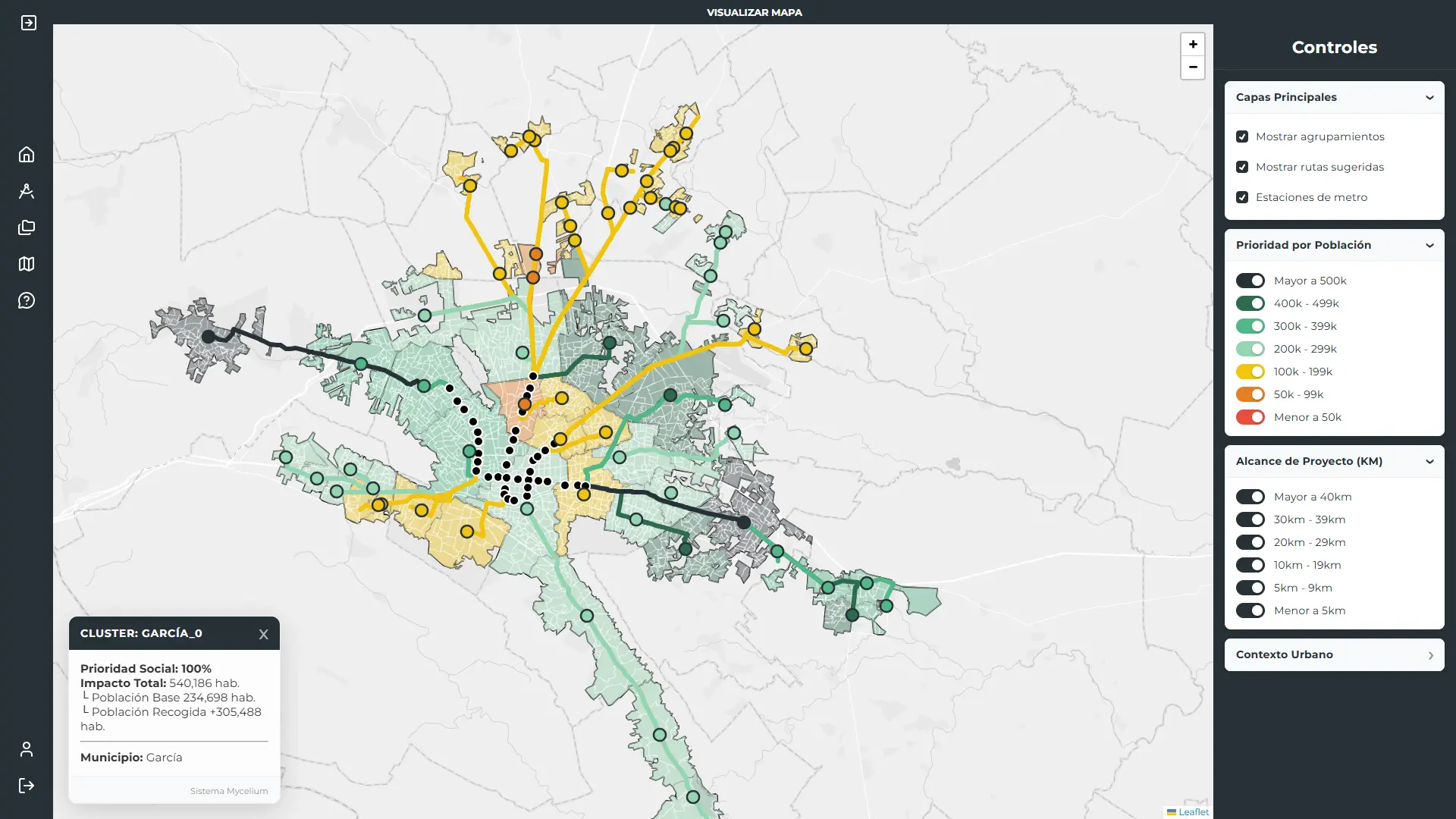
Task: Collapse the Prioridad por Población section
Action: [1335, 245]
